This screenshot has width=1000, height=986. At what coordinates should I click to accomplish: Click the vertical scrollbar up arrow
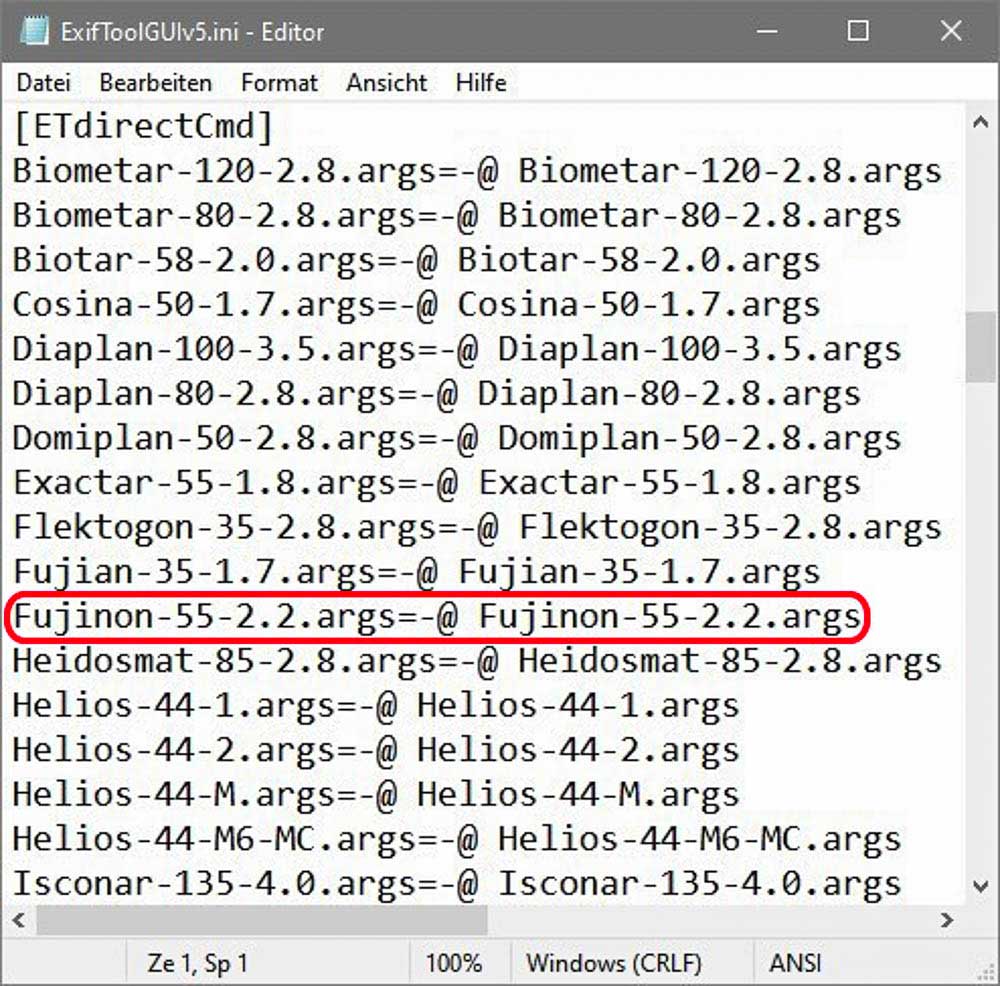click(981, 122)
